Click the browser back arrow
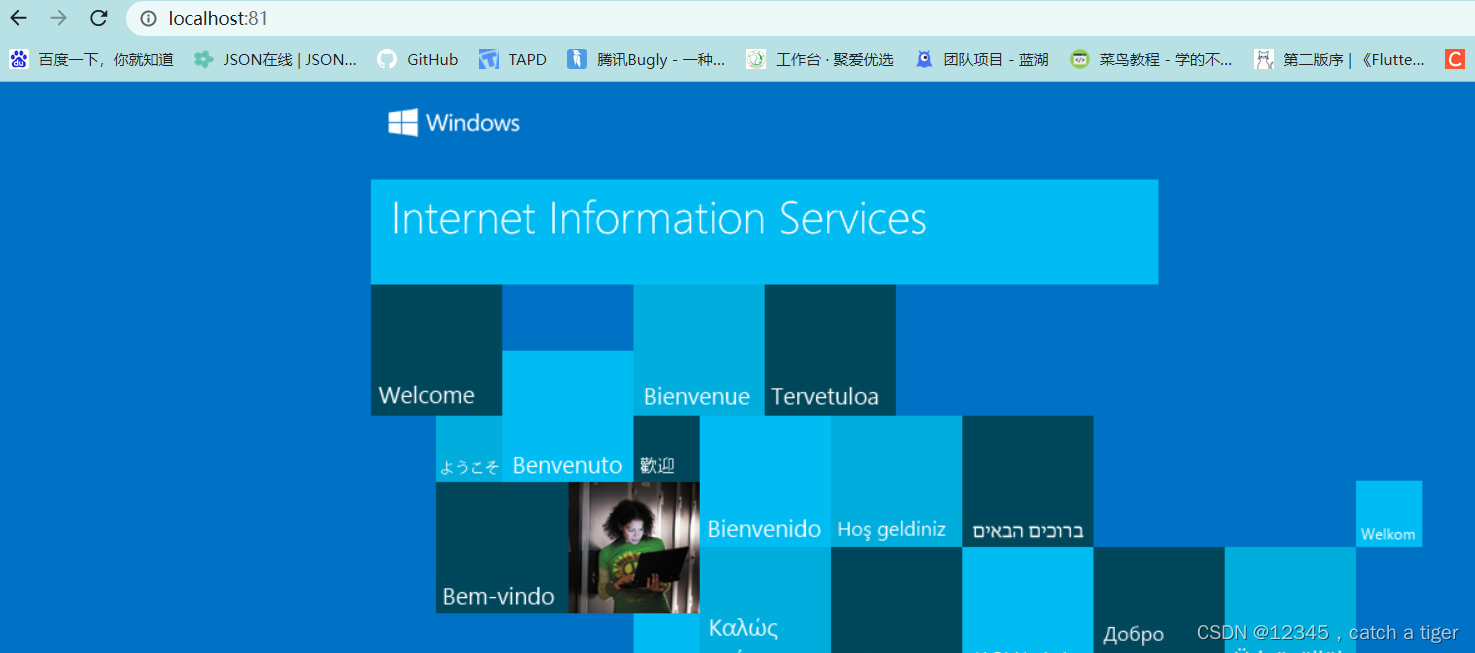The width and height of the screenshot is (1475, 653). 19,18
